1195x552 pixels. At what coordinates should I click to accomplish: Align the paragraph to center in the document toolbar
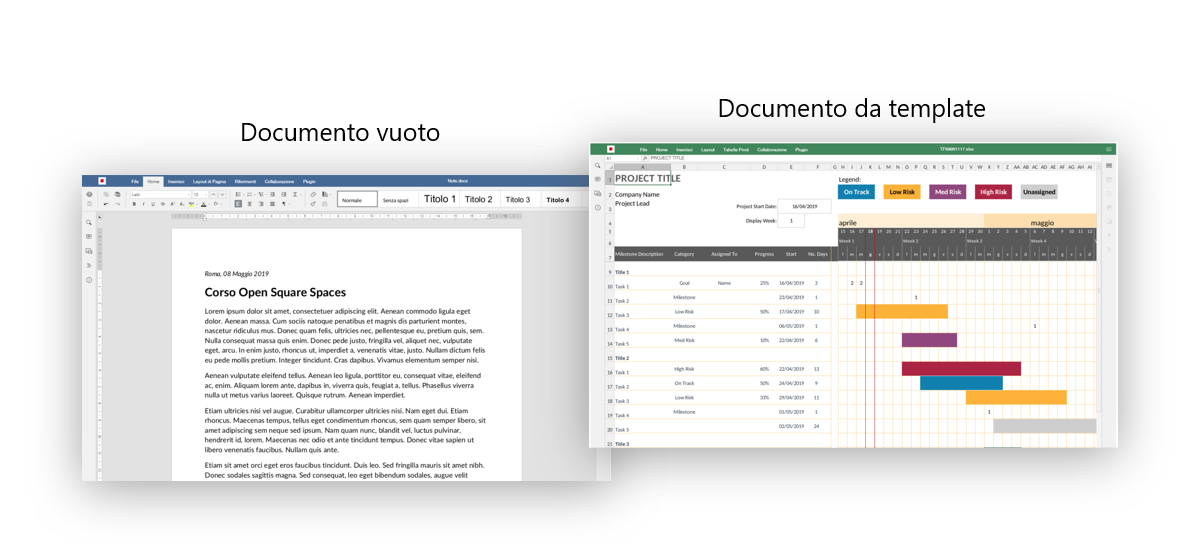click(250, 204)
